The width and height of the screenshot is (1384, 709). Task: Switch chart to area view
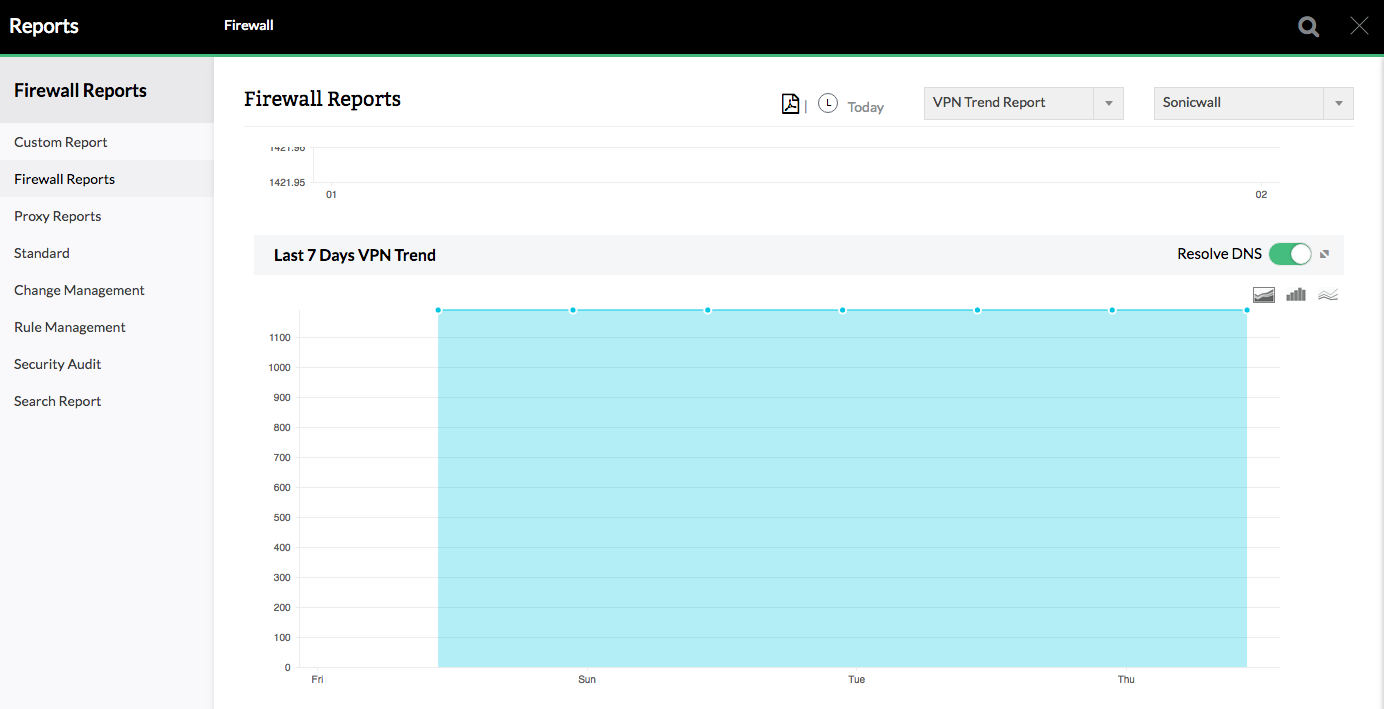click(1263, 294)
